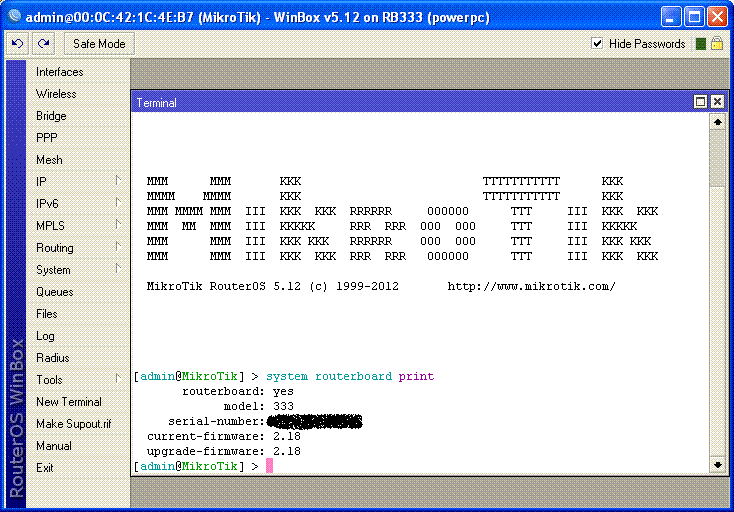734x512 pixels.
Task: Open the PPP menu
Action: click(x=47, y=138)
